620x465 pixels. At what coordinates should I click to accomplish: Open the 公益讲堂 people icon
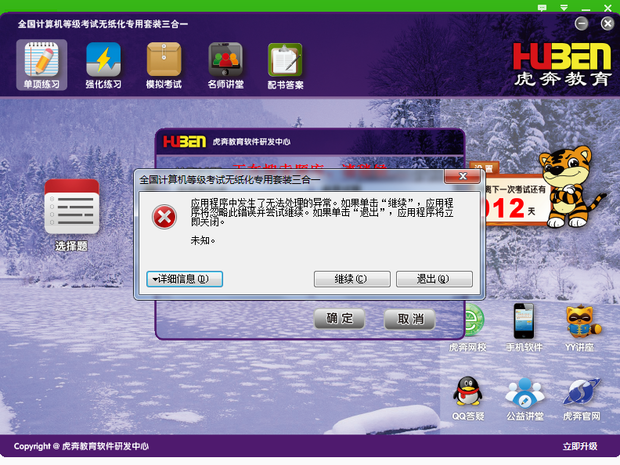tap(525, 399)
